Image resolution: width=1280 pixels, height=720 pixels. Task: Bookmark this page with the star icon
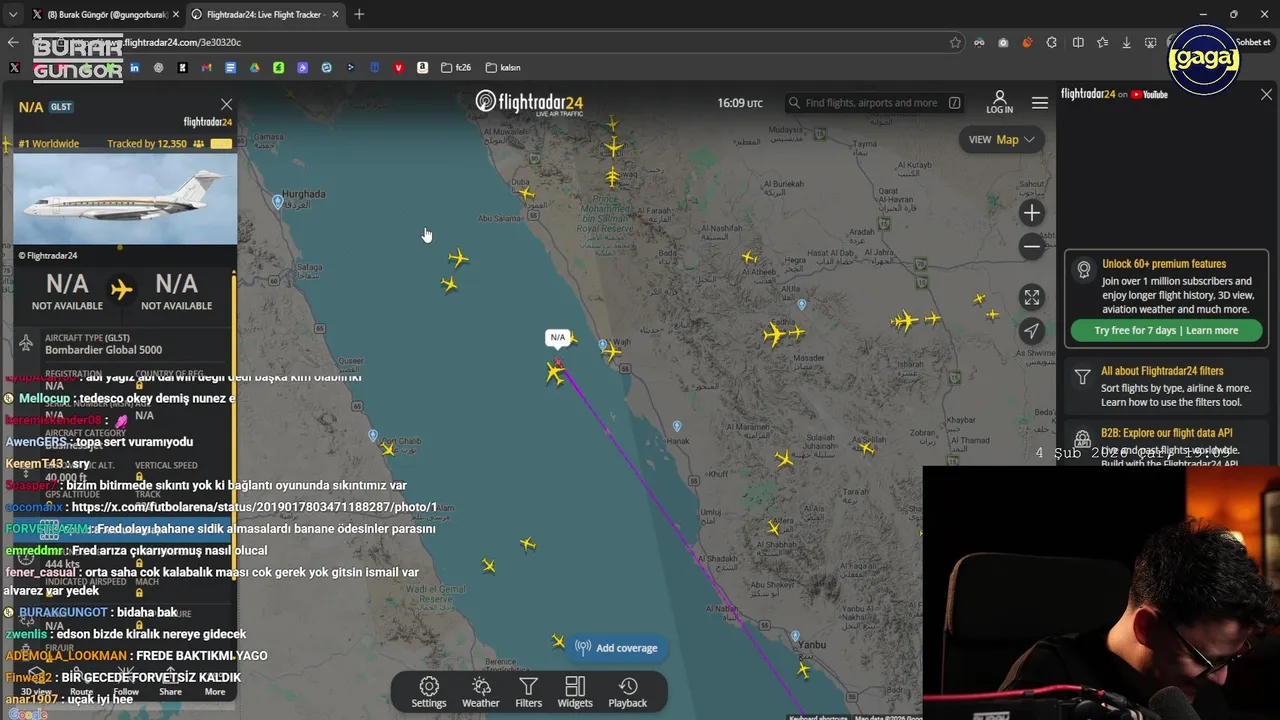coord(955,42)
